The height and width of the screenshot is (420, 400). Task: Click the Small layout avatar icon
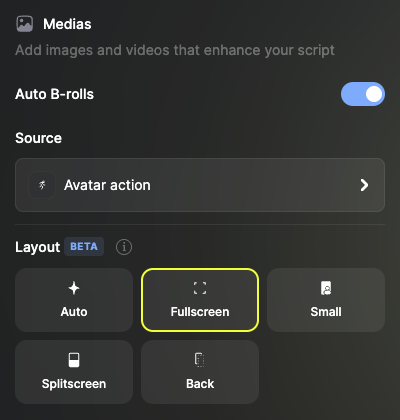pyautogui.click(x=326, y=288)
